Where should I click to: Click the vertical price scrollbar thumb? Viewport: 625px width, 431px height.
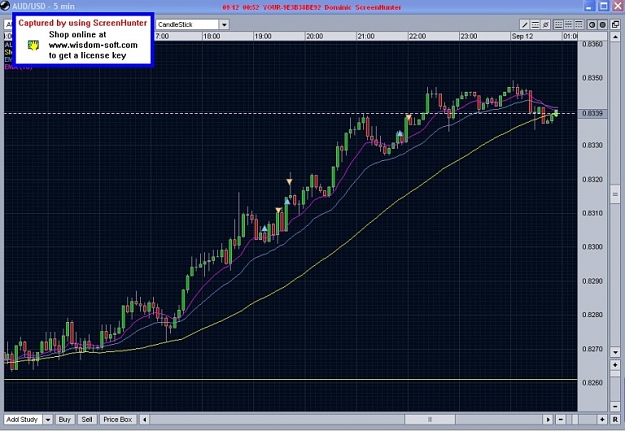tap(615, 195)
